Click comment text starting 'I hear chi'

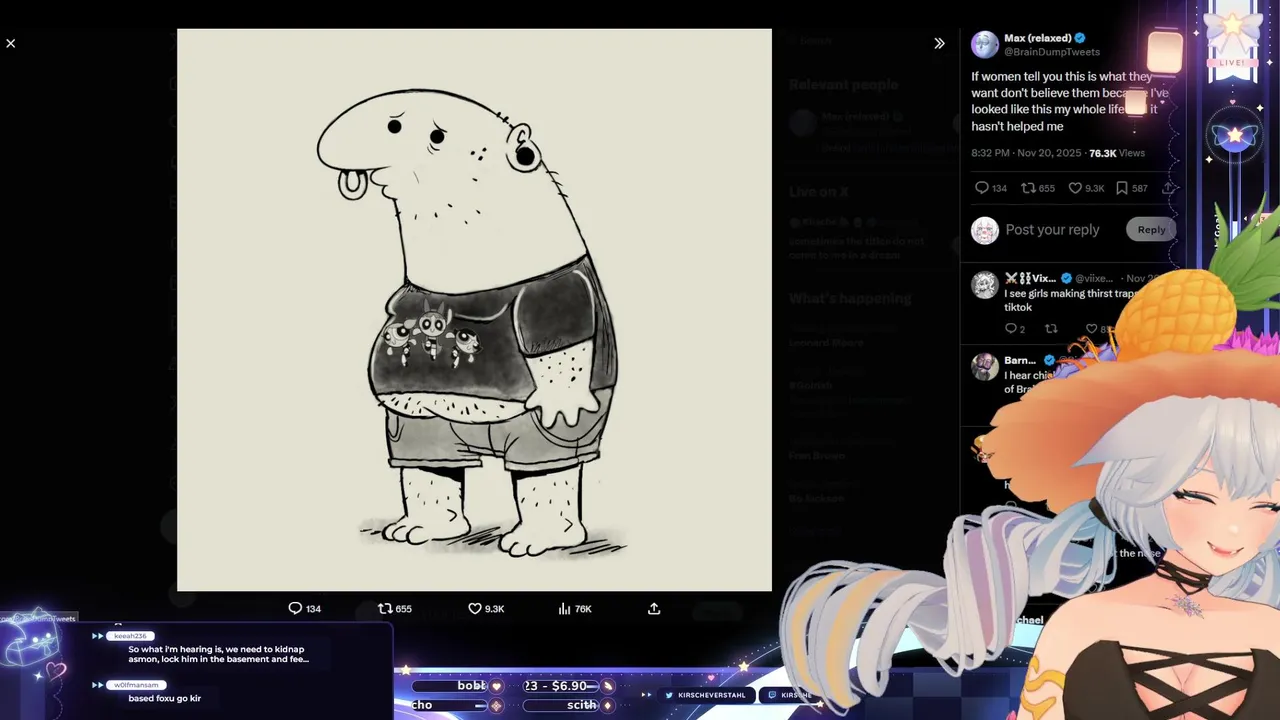[1030, 382]
